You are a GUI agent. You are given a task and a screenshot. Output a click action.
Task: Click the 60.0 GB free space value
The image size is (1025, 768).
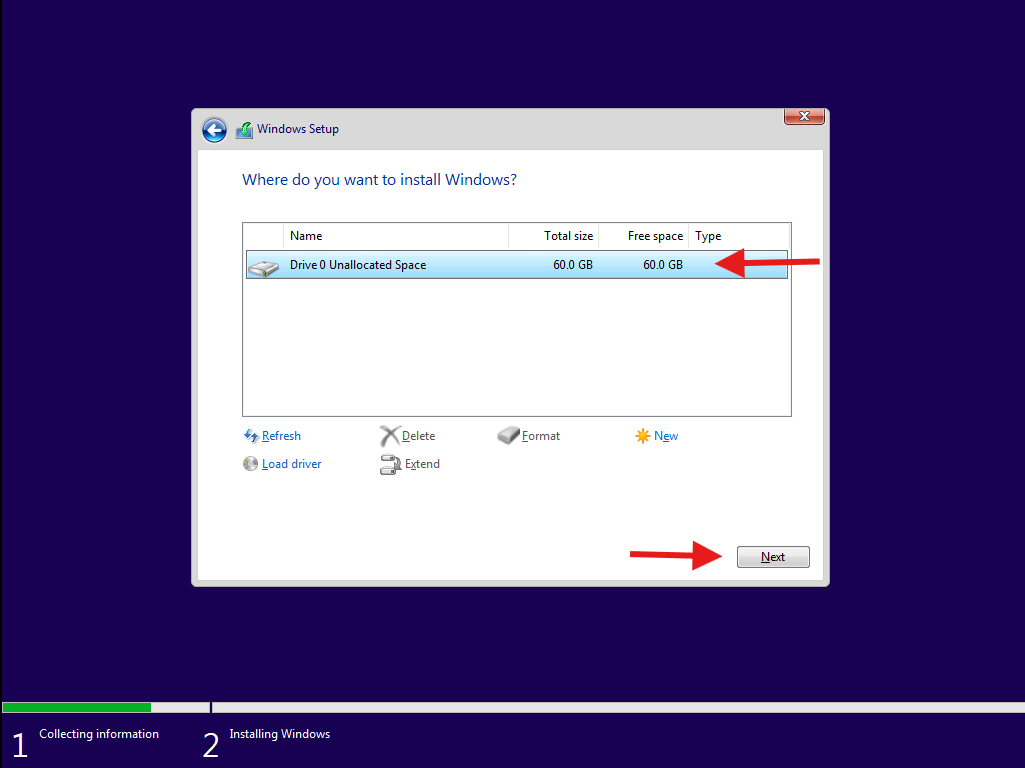coord(663,265)
